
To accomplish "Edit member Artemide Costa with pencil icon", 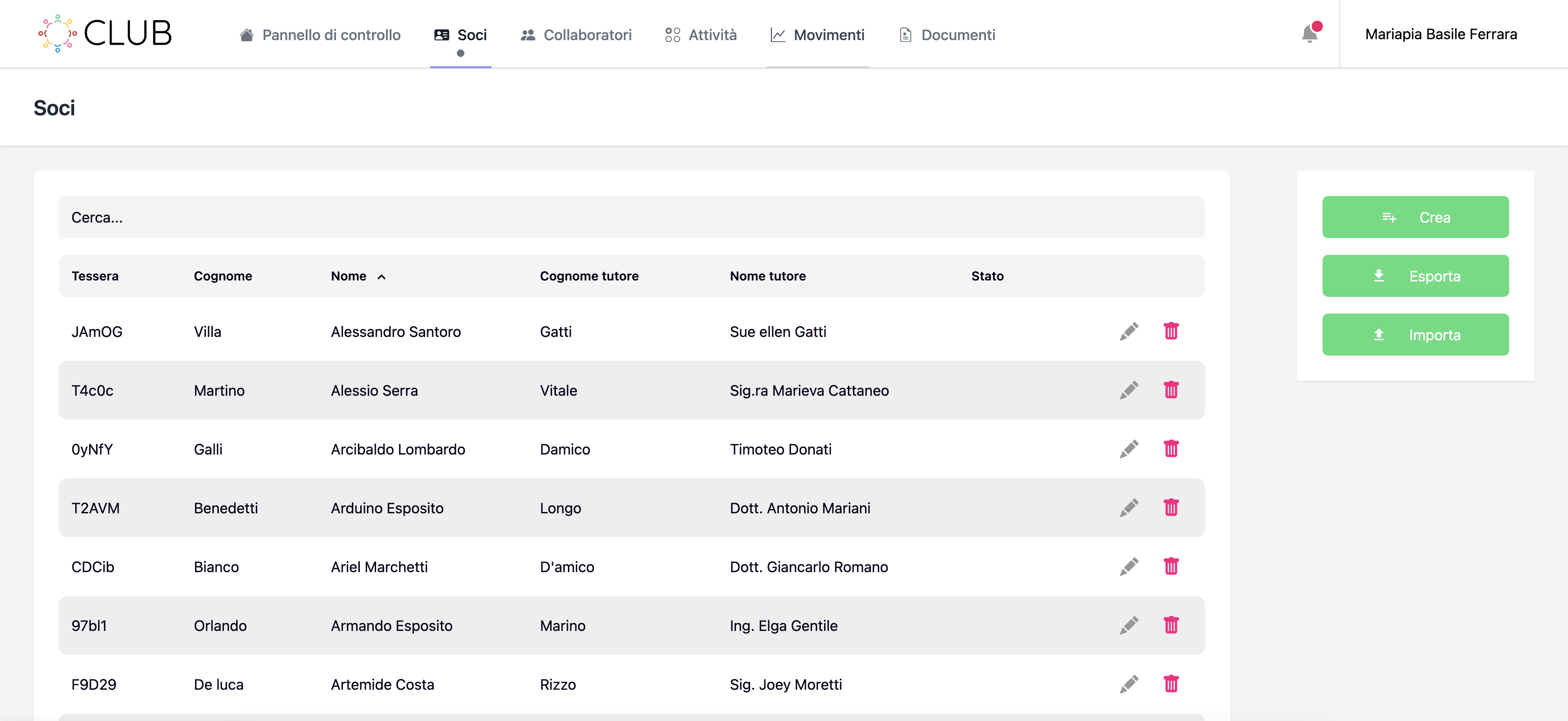I will [1129, 684].
